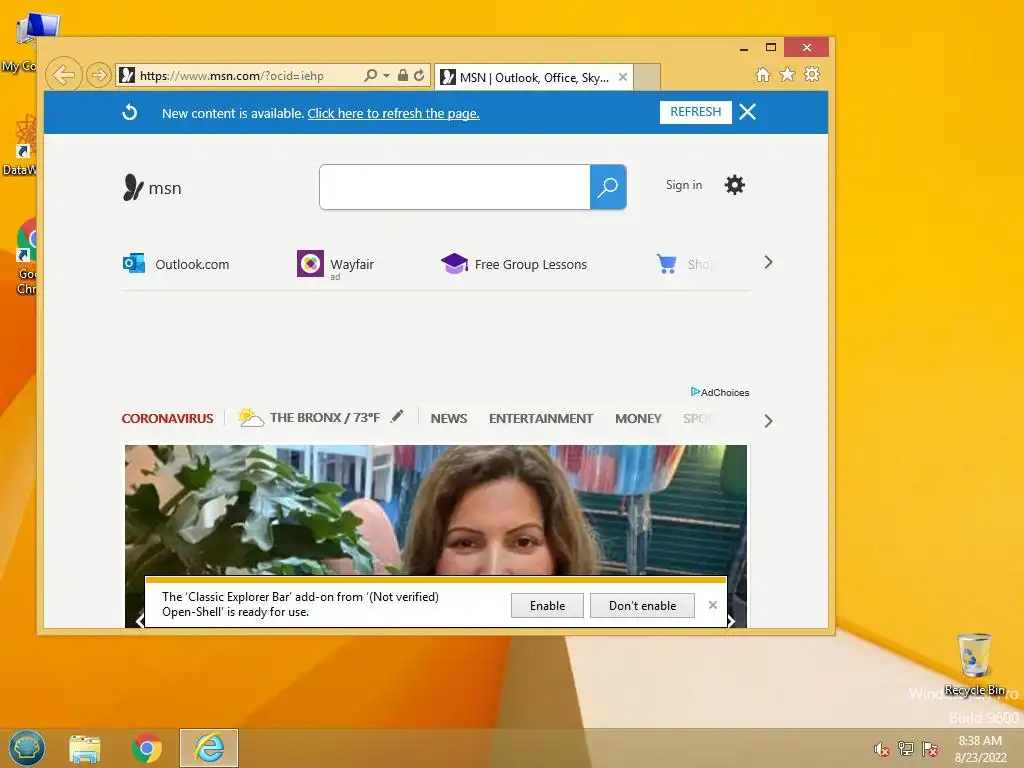This screenshot has height=768, width=1024.
Task: Go to next slide with carousel right arrow
Action: tap(731, 621)
